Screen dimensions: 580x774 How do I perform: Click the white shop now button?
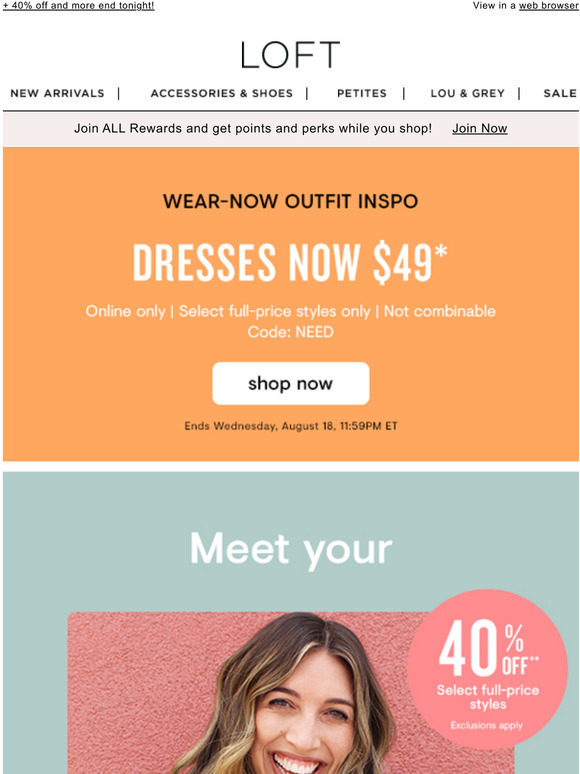pyautogui.click(x=291, y=384)
